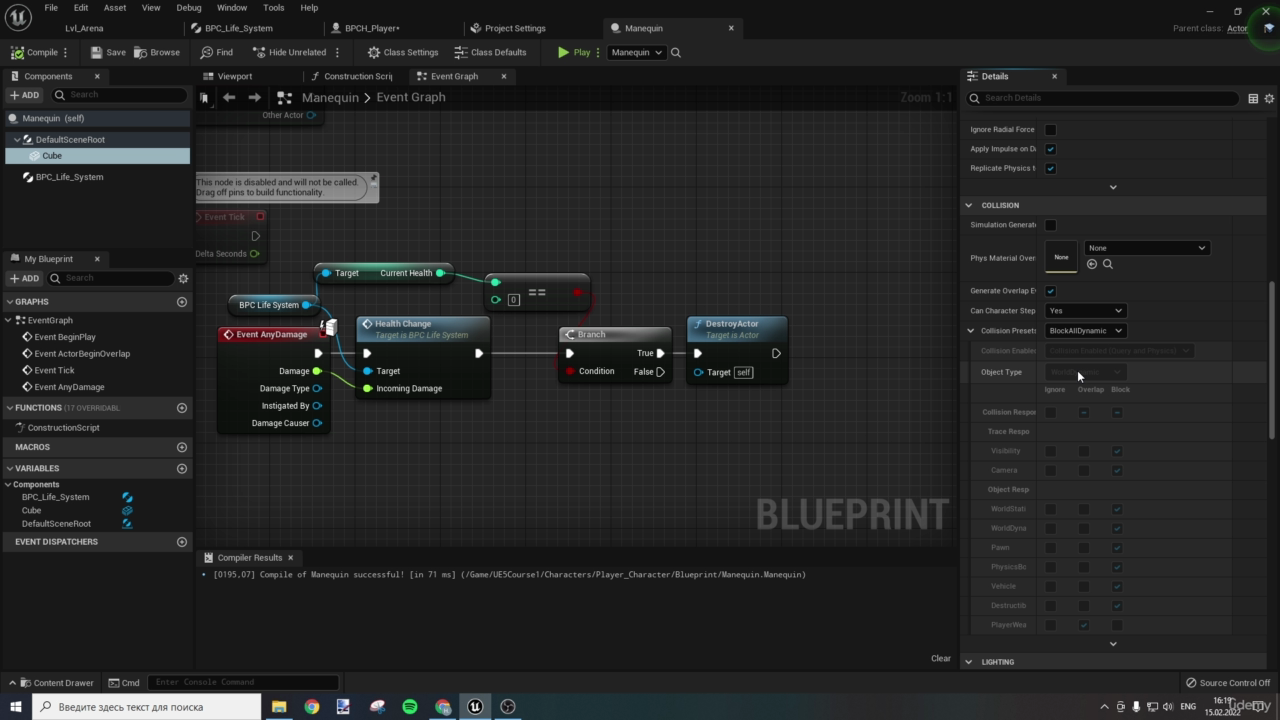Open Class Settings
The height and width of the screenshot is (720, 1280).
tap(403, 52)
